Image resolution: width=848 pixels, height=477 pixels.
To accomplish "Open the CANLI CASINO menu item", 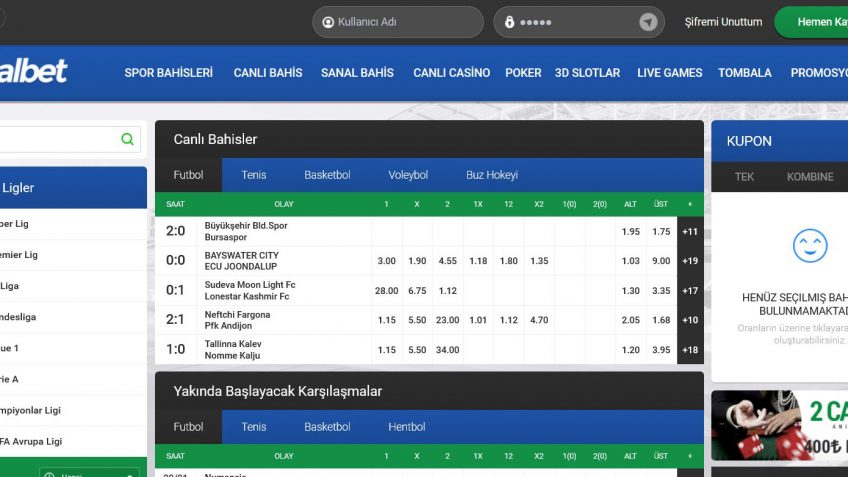I will [451, 73].
